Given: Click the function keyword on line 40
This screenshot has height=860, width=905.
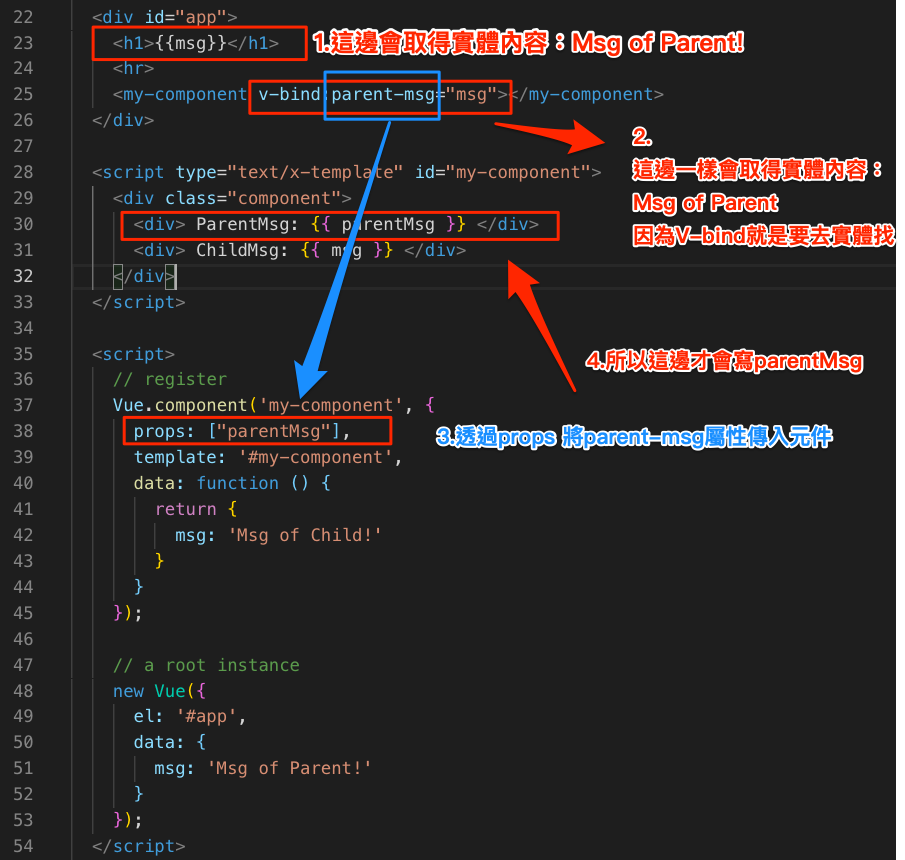Looking at the screenshot, I should pyautogui.click(x=237, y=483).
